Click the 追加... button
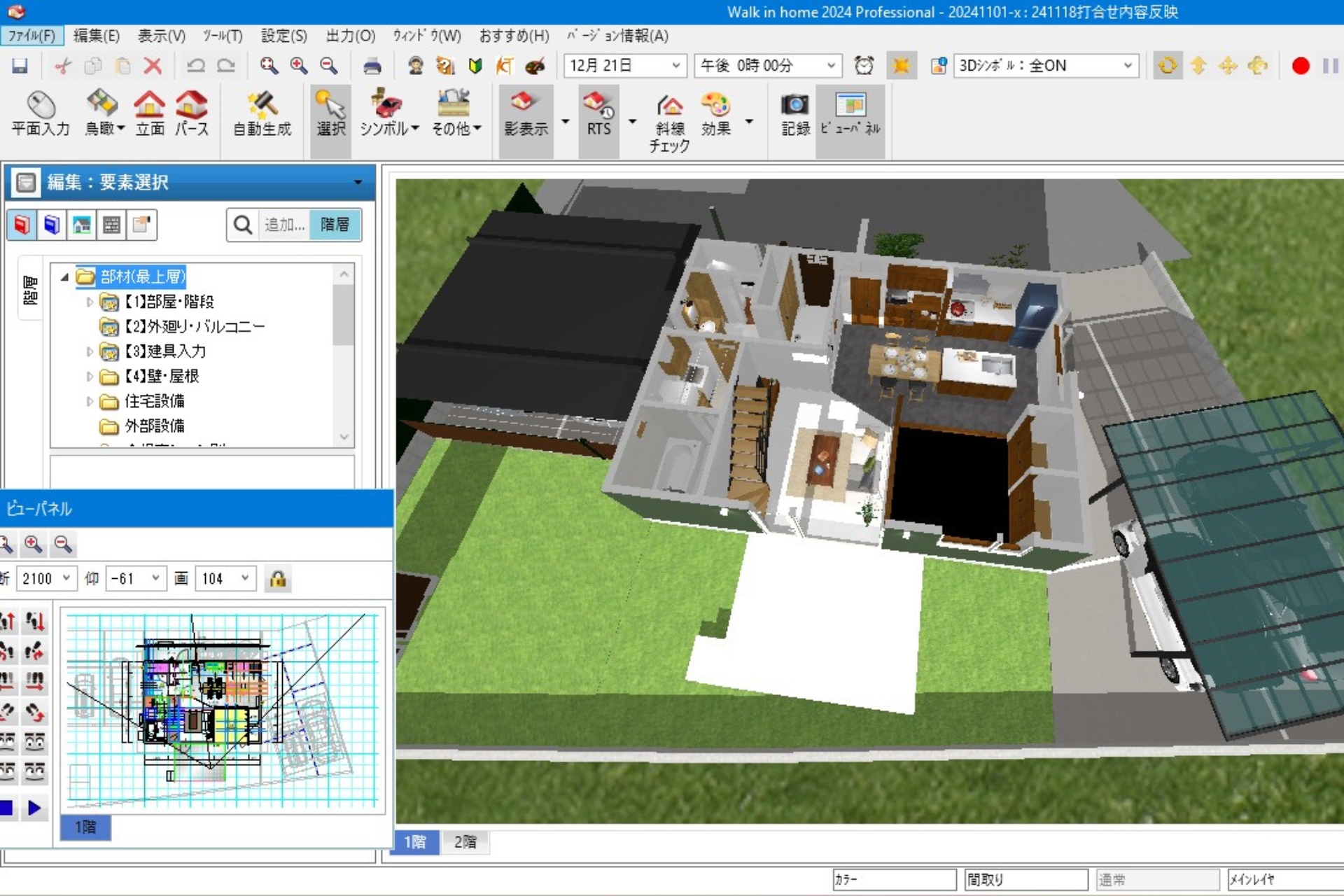Image resolution: width=1344 pixels, height=896 pixels. (x=284, y=225)
